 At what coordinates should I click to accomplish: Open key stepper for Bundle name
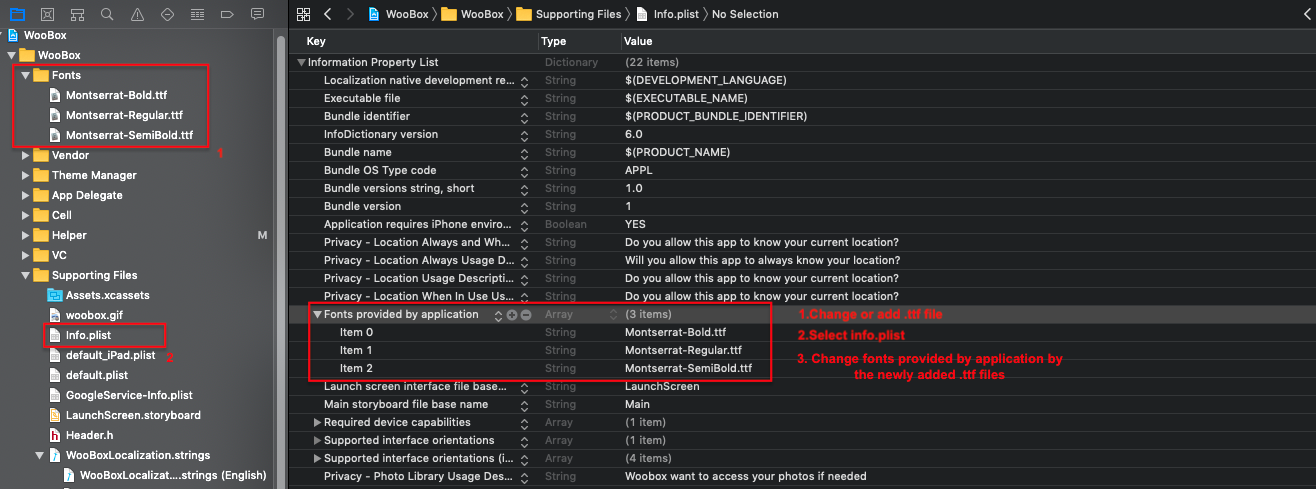pyautogui.click(x=524, y=152)
